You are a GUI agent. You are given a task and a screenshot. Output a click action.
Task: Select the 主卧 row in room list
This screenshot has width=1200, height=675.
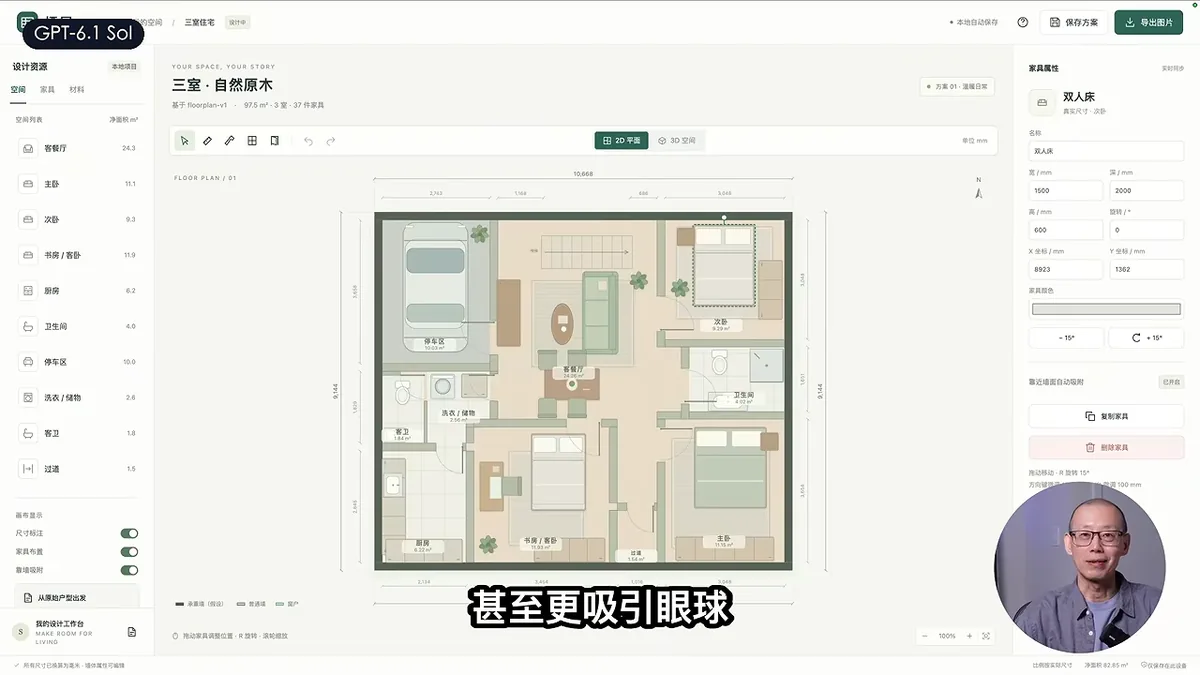coord(77,184)
